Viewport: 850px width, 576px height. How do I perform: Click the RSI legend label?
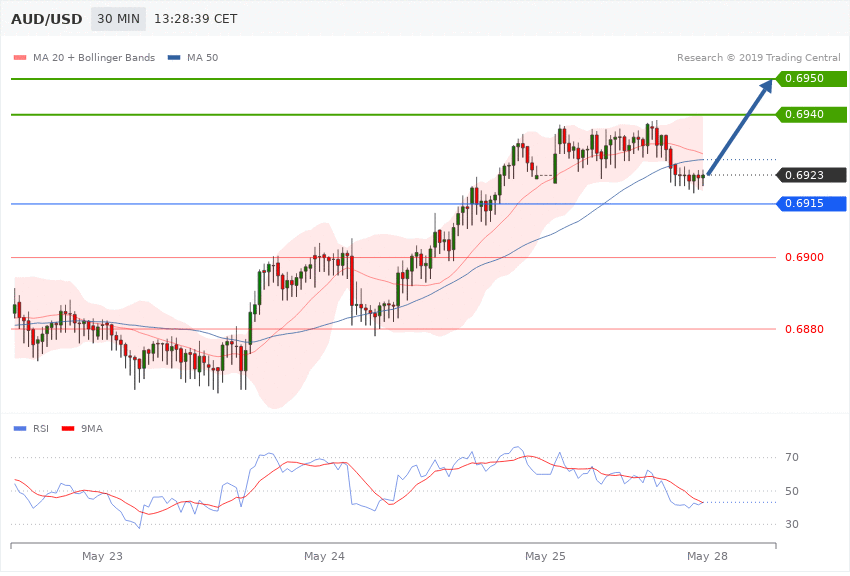click(41, 429)
